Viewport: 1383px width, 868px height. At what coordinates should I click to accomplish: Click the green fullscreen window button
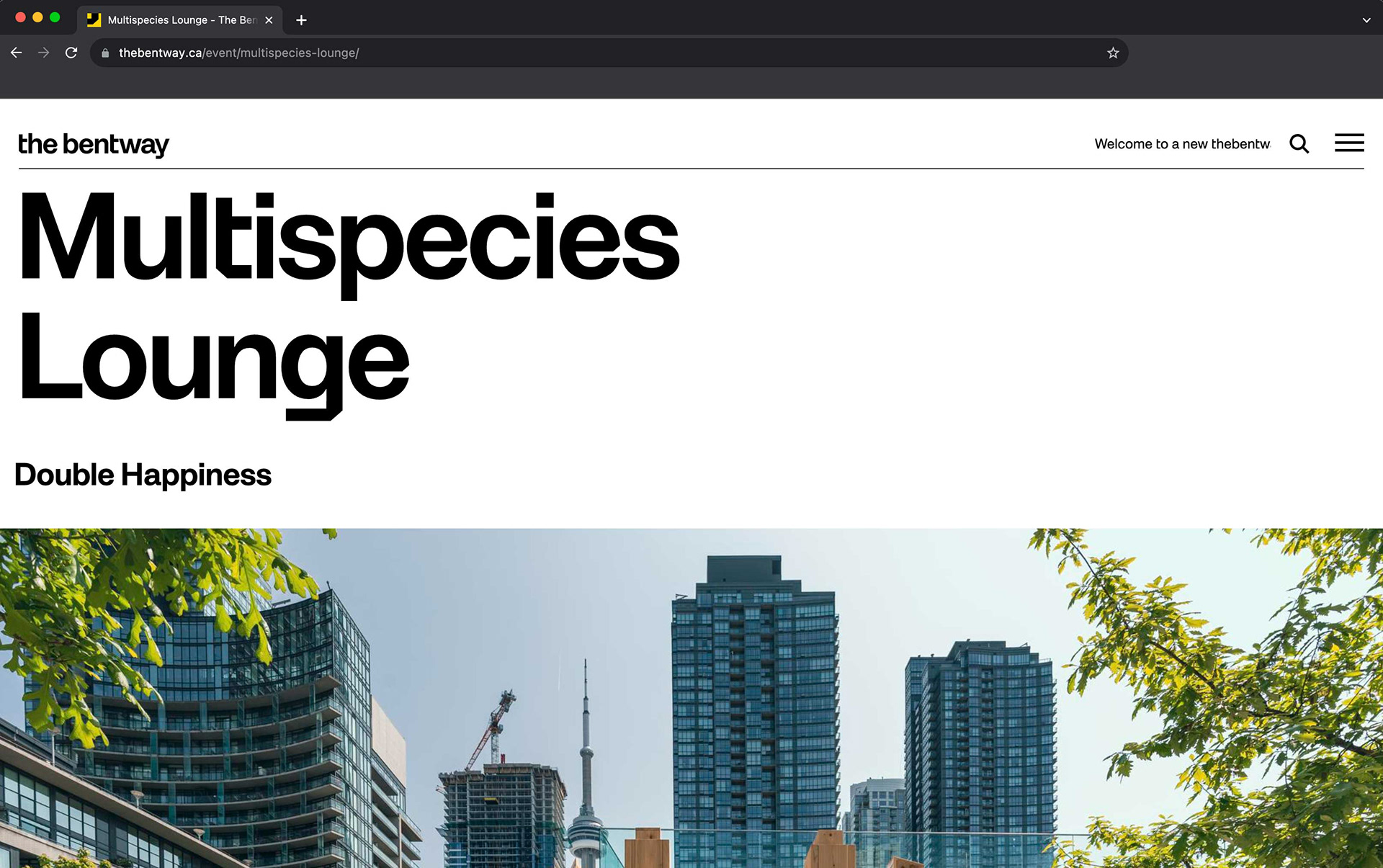[55, 17]
